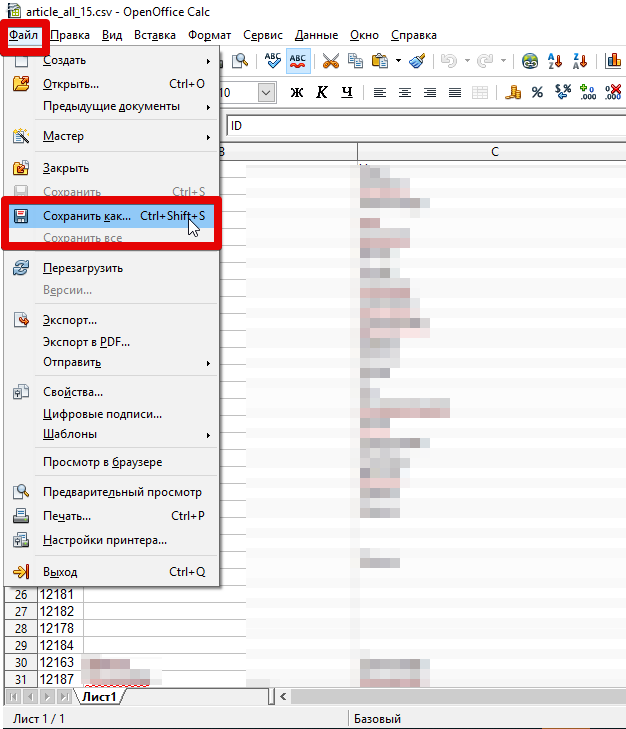Click the Hyperlink globe icon

pyautogui.click(x=530, y=61)
